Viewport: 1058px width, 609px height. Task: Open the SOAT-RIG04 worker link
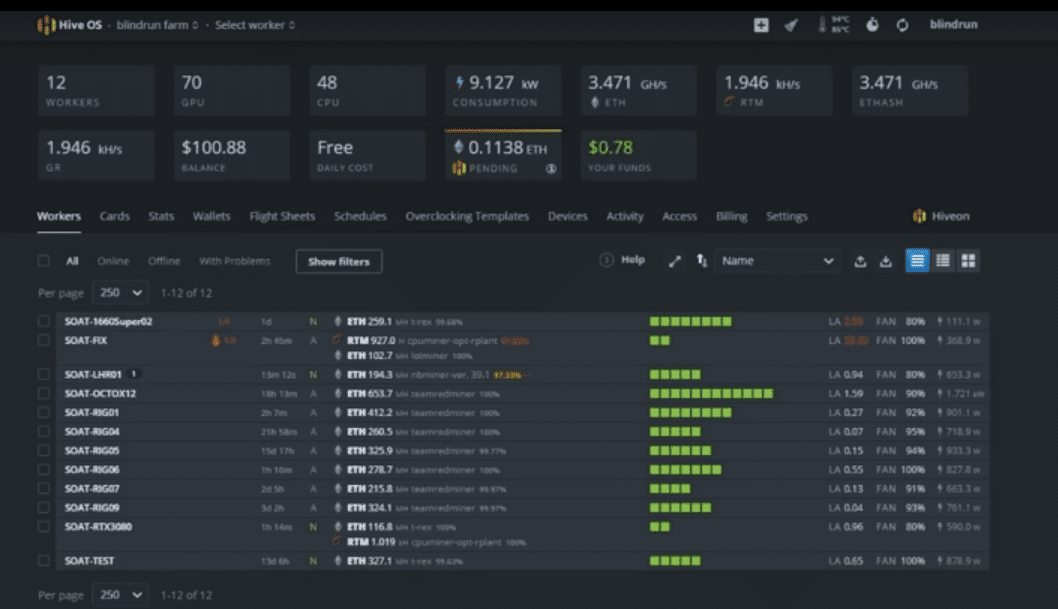(x=92, y=432)
